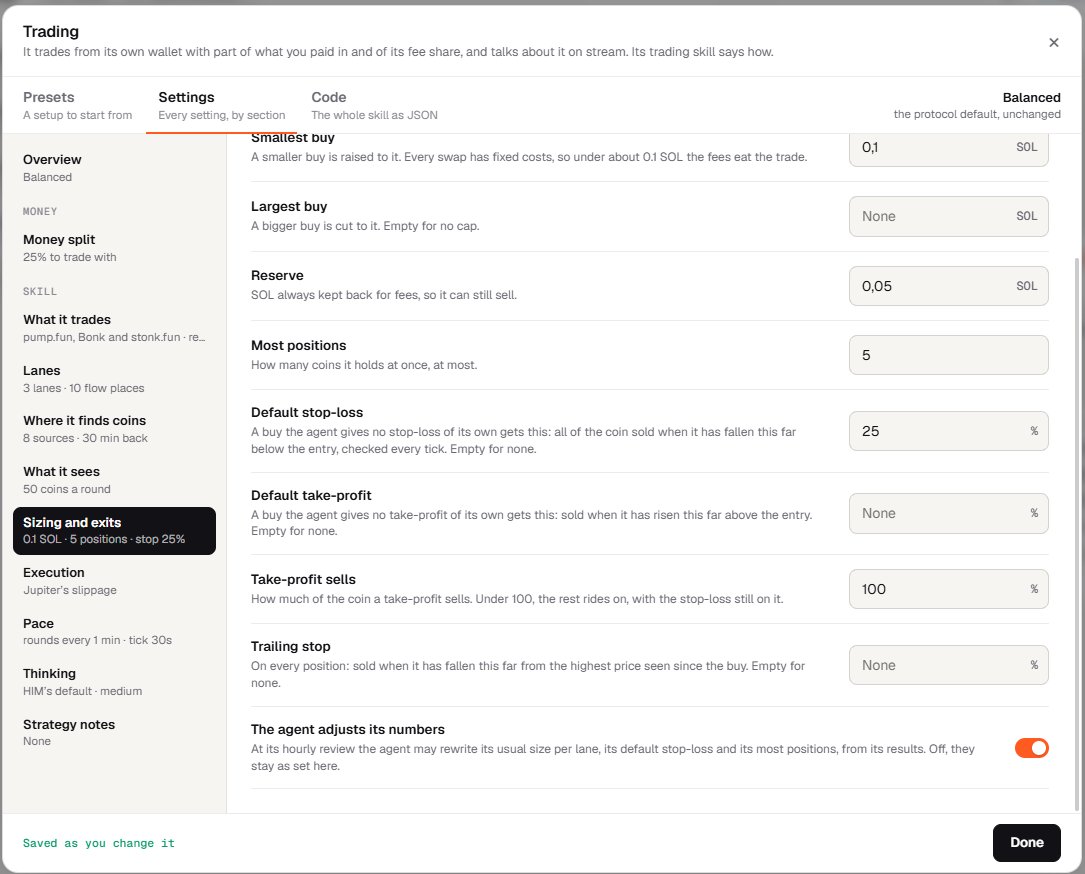Image resolution: width=1085 pixels, height=874 pixels.
Task: Open the Execution section
Action: point(114,581)
